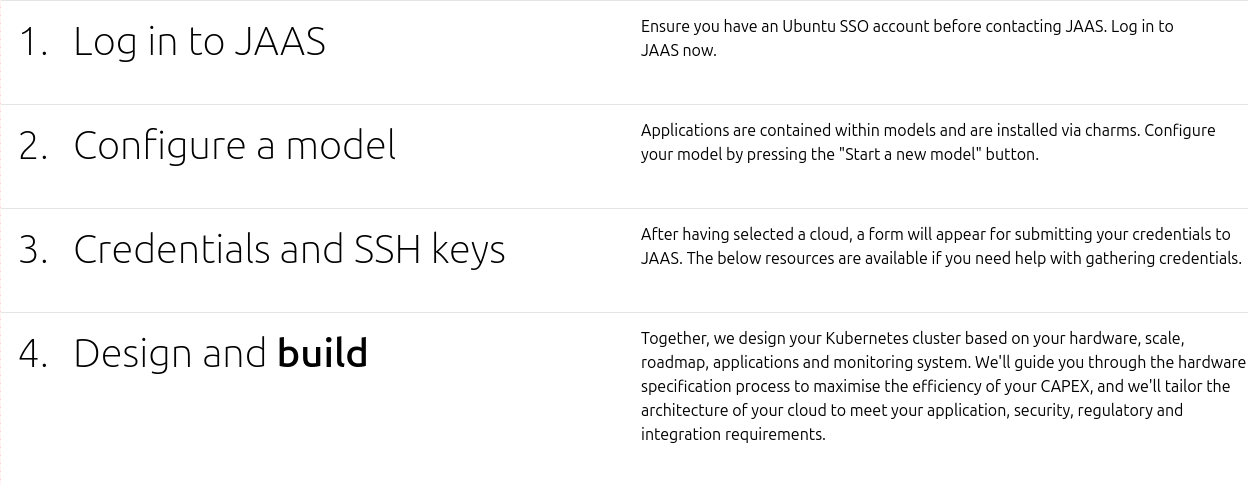Click the paragraph about submitting credentials to JAAS
Screen dimensions: 1248x485
tap(941, 246)
